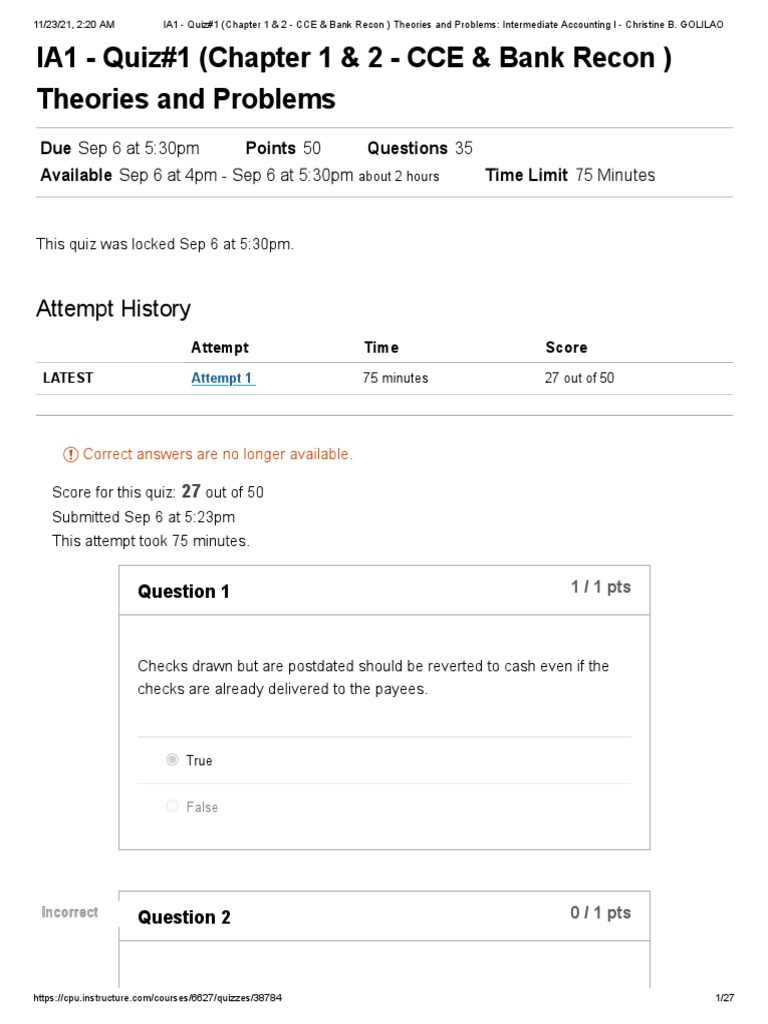This screenshot has width=768, height=1024.
Task: Open the Attempt 1 link
Action: pyautogui.click(x=222, y=378)
